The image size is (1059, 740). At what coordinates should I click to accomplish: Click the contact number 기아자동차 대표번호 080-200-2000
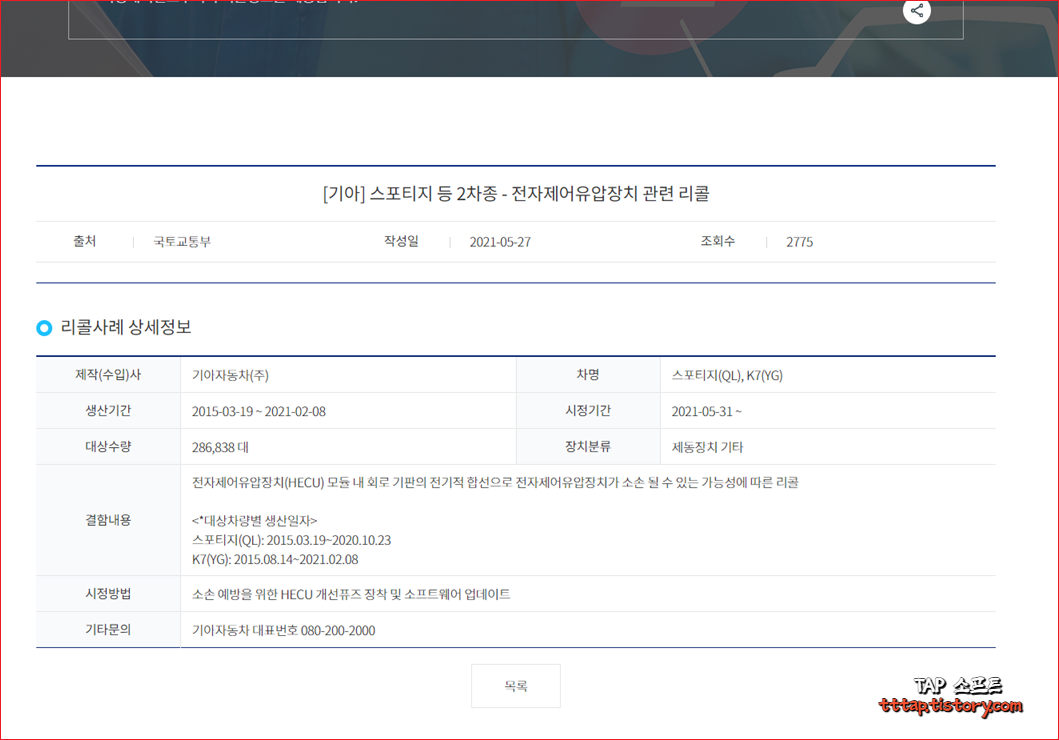coord(284,631)
